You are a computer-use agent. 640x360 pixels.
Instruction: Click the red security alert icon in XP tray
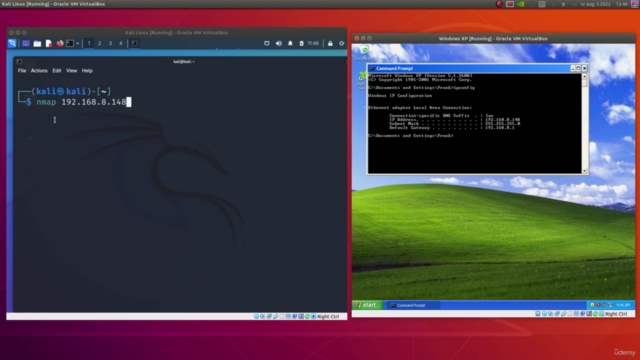[x=598, y=305]
